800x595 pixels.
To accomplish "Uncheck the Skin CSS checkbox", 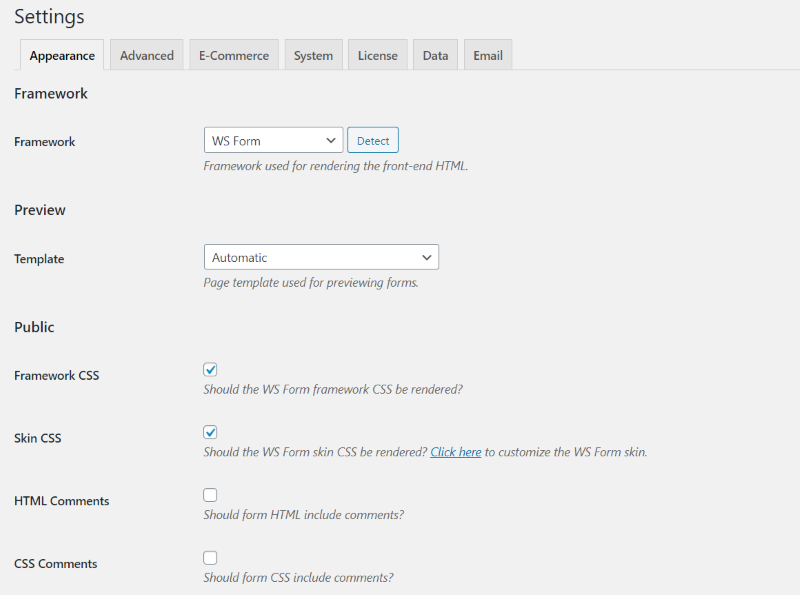I will tap(210, 432).
